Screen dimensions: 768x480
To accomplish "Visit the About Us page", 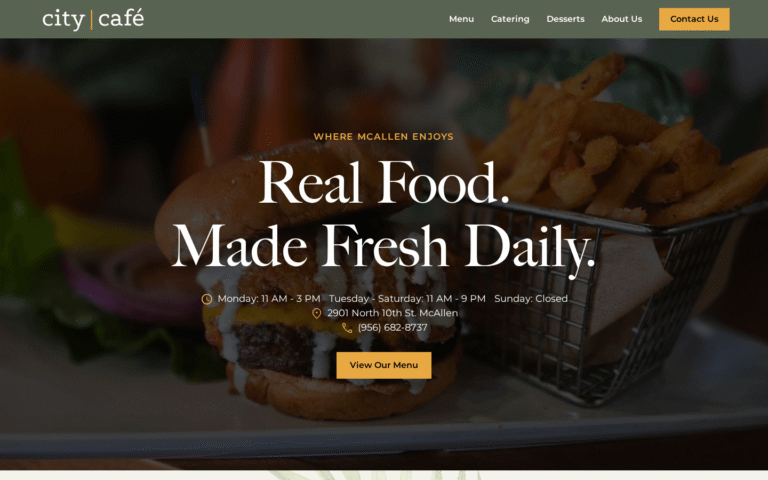I will [x=622, y=19].
